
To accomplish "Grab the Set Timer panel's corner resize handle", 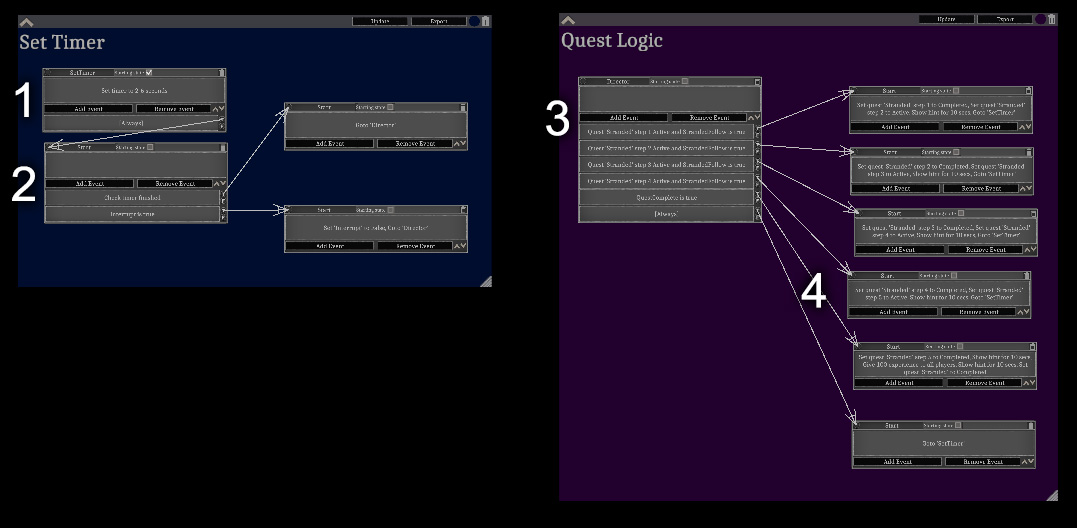I will 486,281.
